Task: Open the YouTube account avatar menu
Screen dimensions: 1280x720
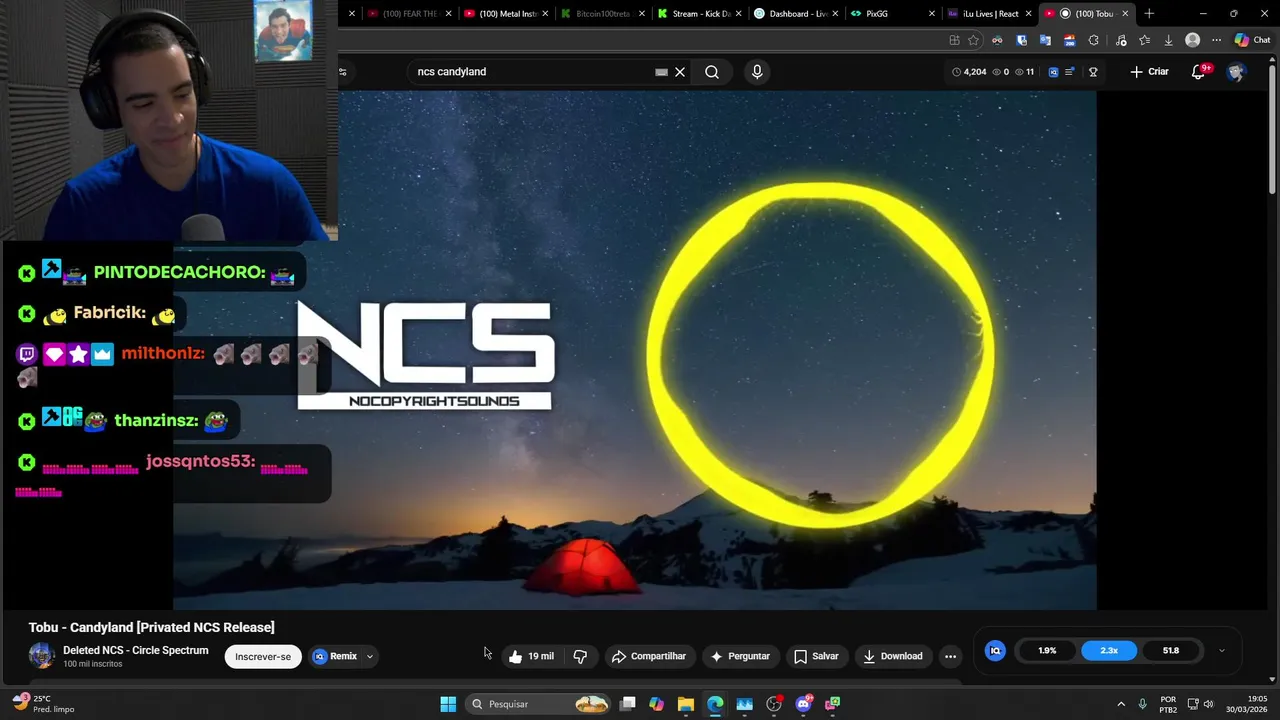Action: 1236,72
